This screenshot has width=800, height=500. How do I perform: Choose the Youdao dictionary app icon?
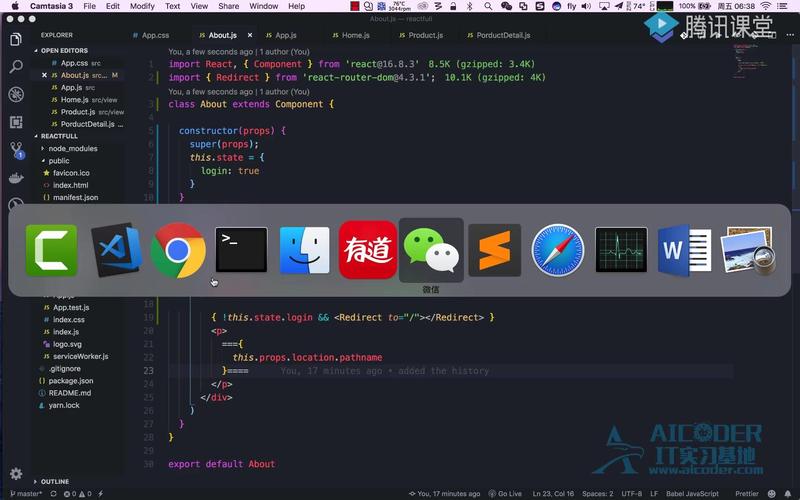(367, 250)
